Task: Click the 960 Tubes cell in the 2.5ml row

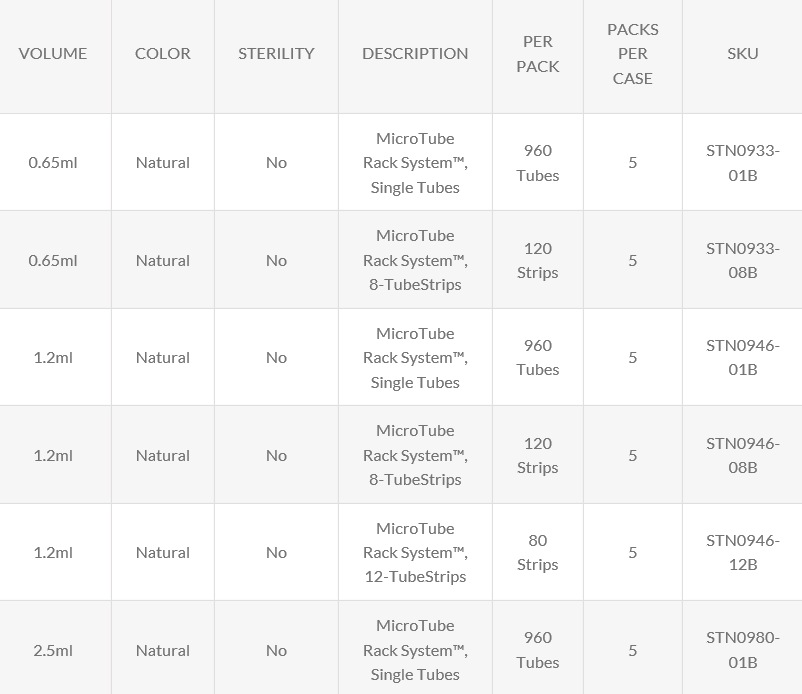Action: pos(538,650)
